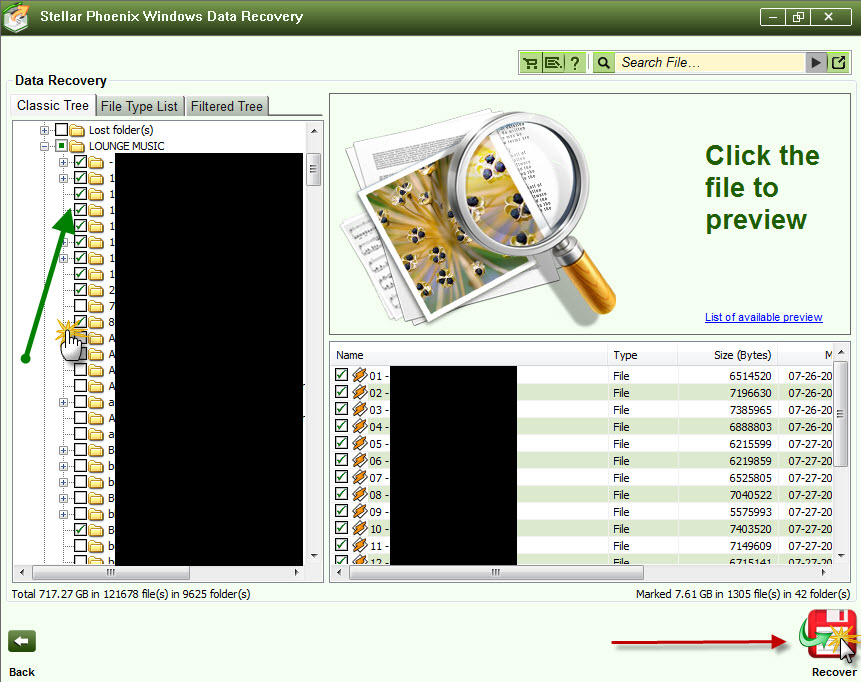The width and height of the screenshot is (861, 682).
Task: Select the size value 6888803
Action: point(750,427)
